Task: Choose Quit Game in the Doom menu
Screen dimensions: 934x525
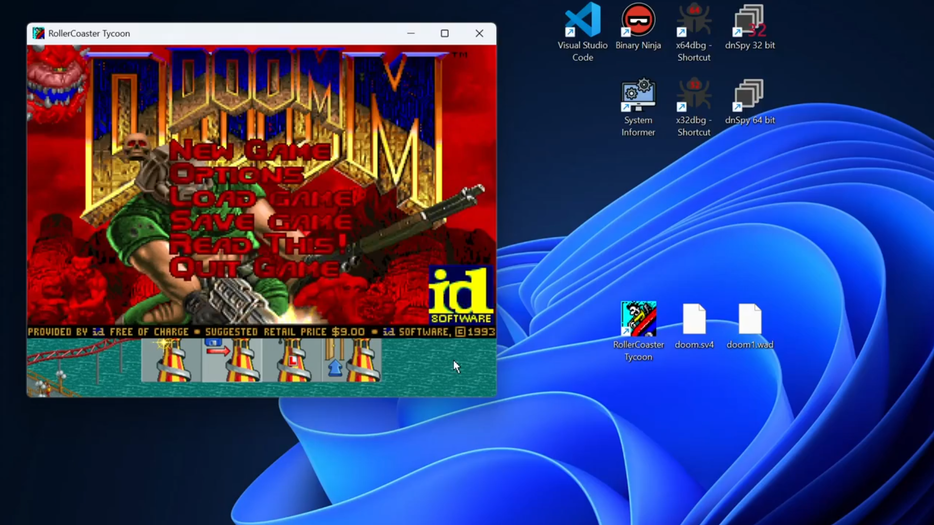Action: [x=255, y=268]
